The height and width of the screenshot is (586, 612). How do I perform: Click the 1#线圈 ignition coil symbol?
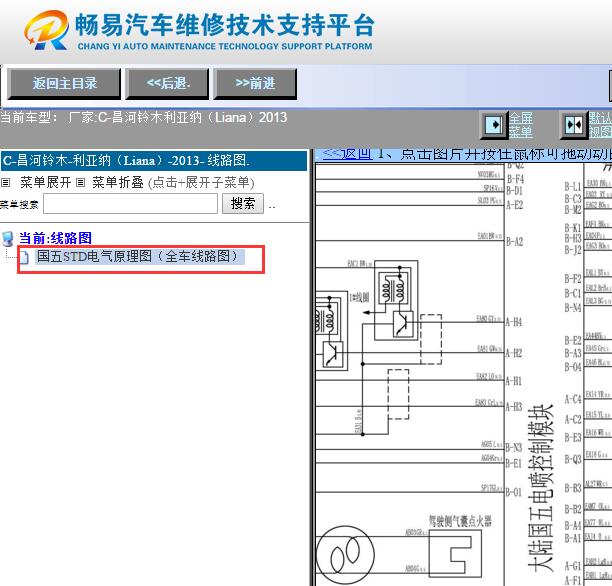pyautogui.click(x=396, y=300)
